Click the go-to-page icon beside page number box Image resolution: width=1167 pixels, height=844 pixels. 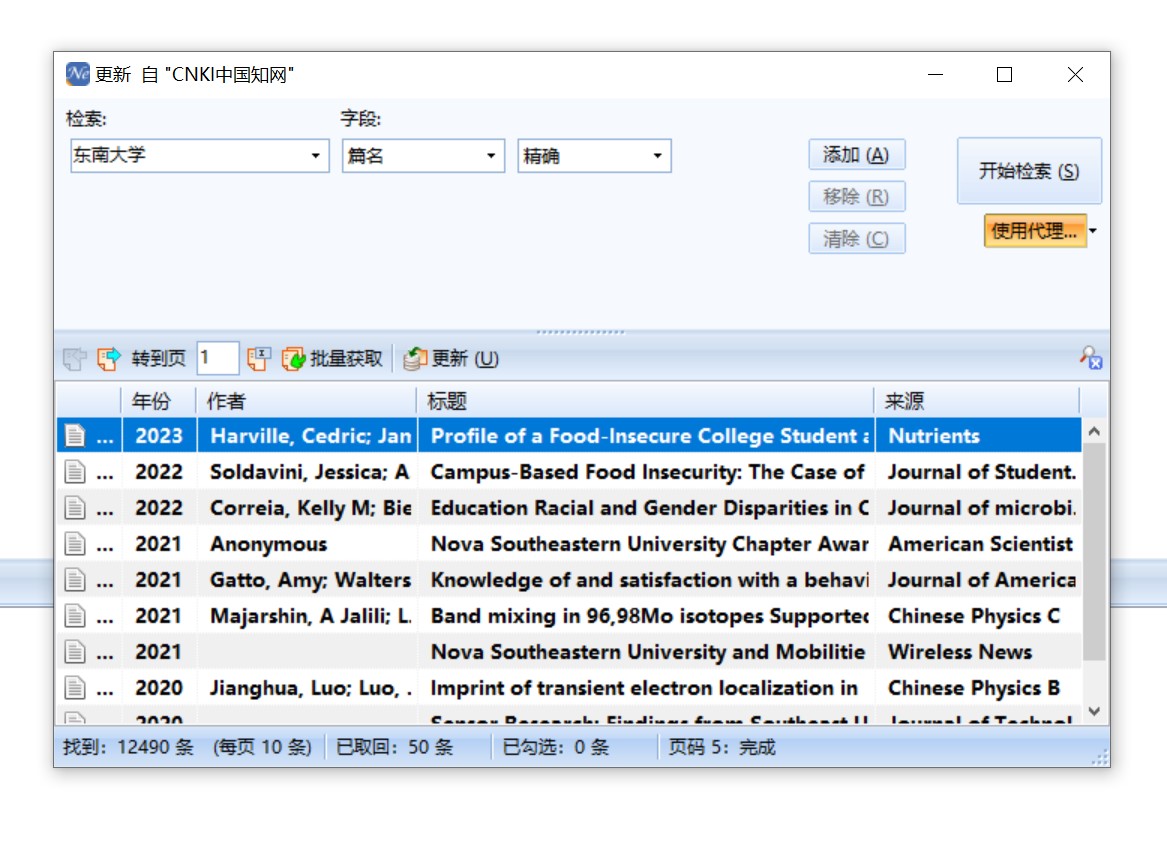[x=258, y=359]
